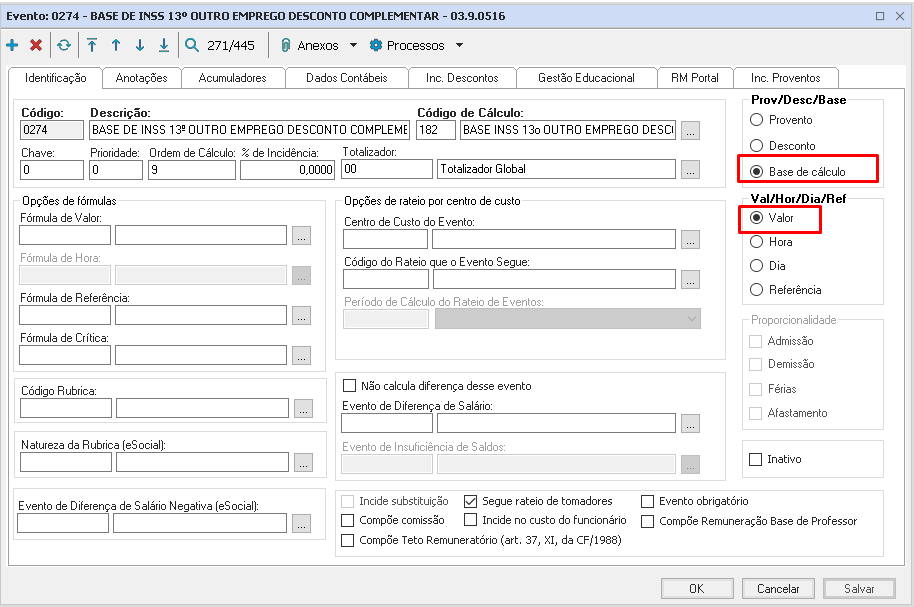
Task: Go to previous record up arrow
Action: point(116,45)
